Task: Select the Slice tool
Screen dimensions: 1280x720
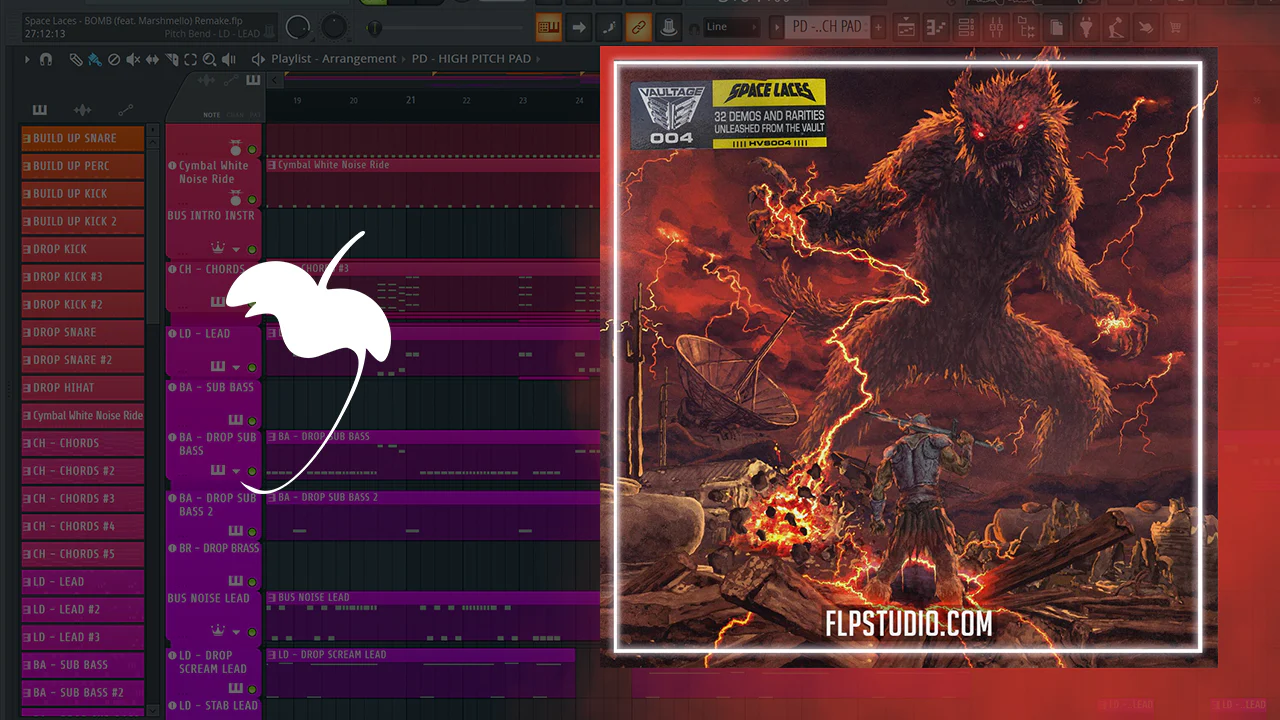Action: coord(171,60)
